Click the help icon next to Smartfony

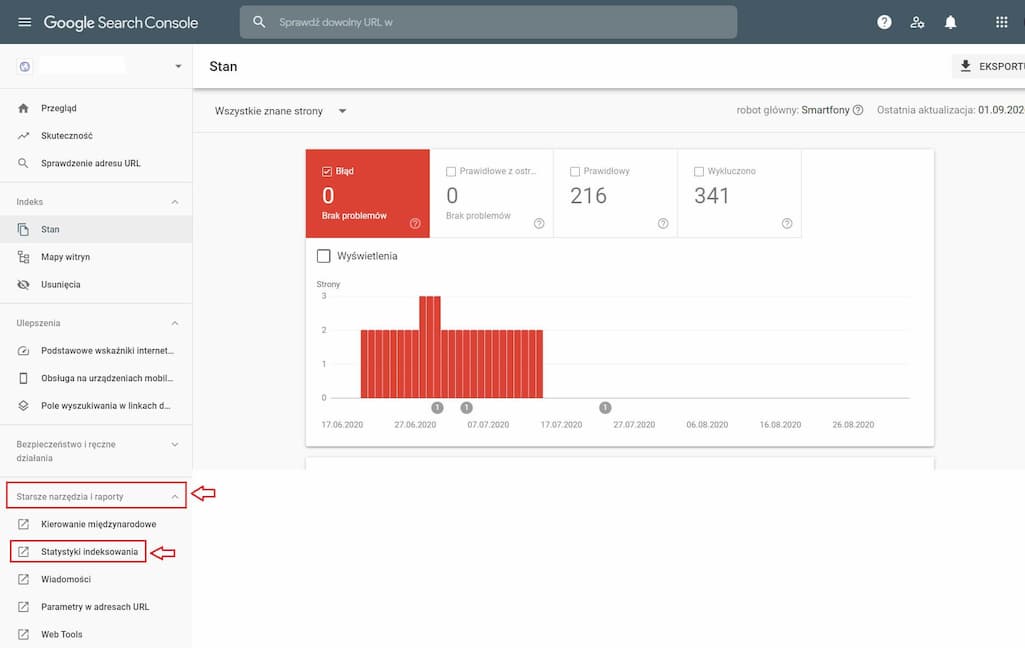858,111
